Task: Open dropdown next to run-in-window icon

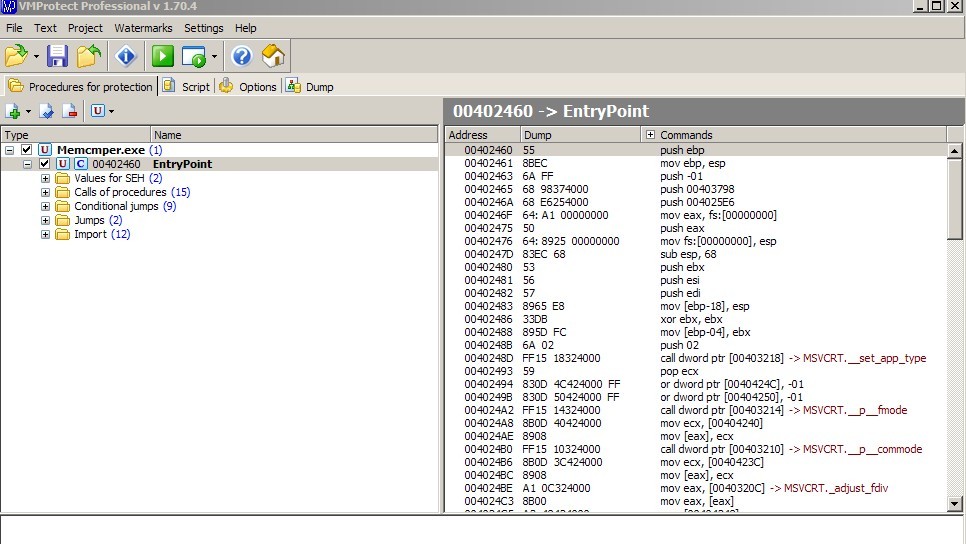Action: click(214, 57)
